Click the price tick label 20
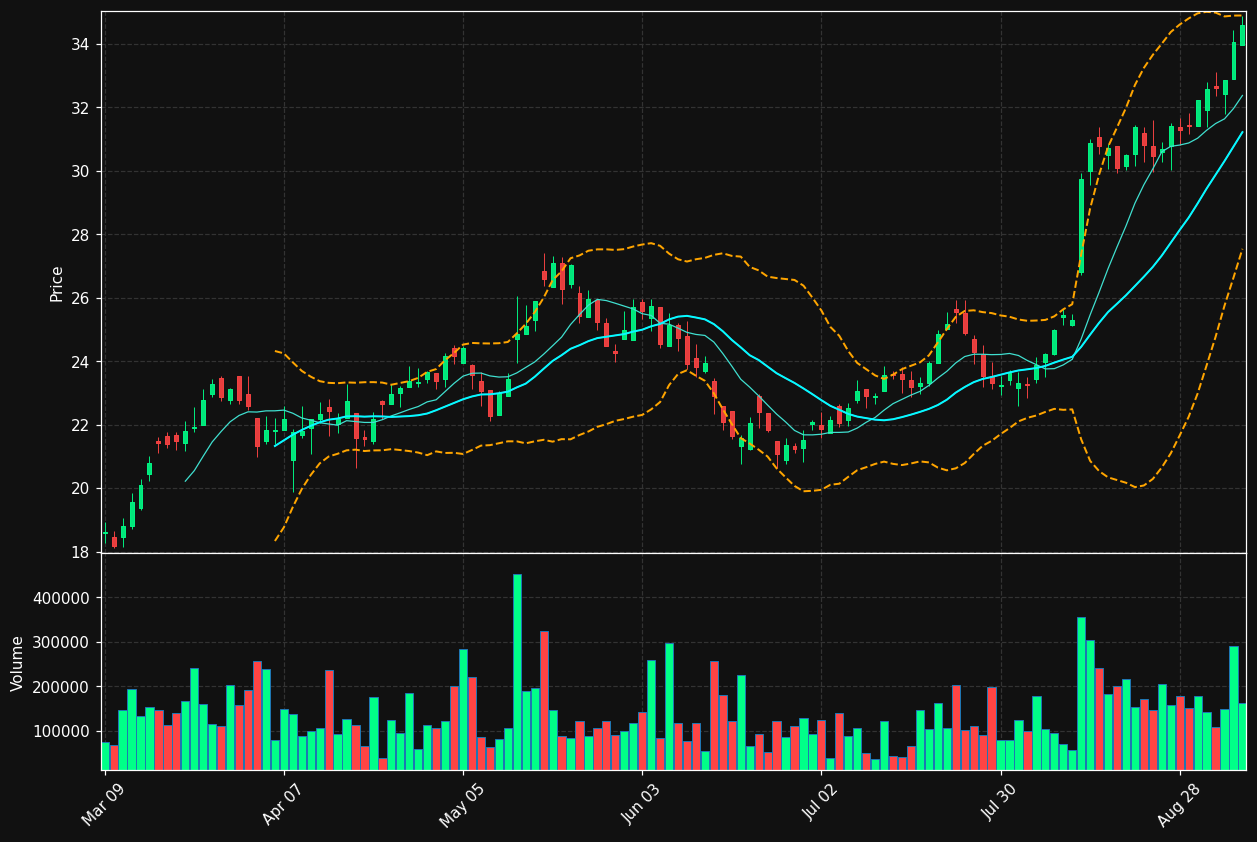Viewport: 1257px width, 842px height. 81,489
